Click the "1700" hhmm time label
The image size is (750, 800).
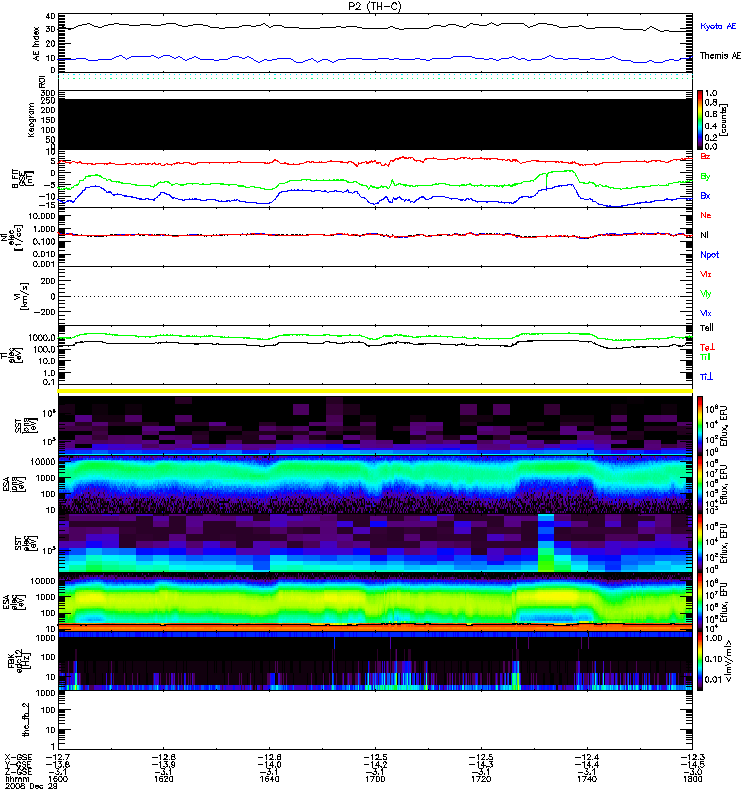point(375,779)
